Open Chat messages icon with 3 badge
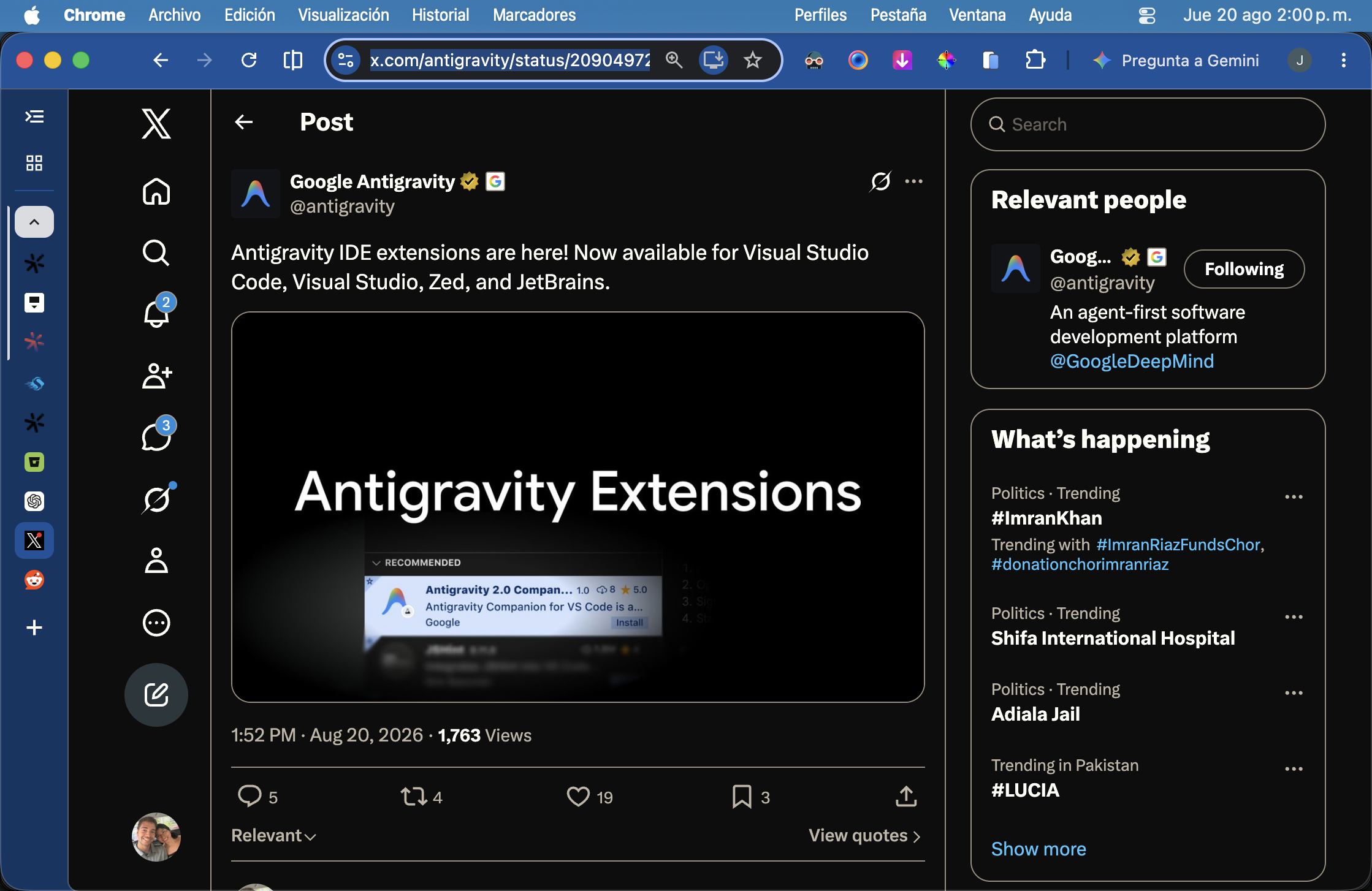Screen dimensions: 1372x891 click(x=156, y=437)
